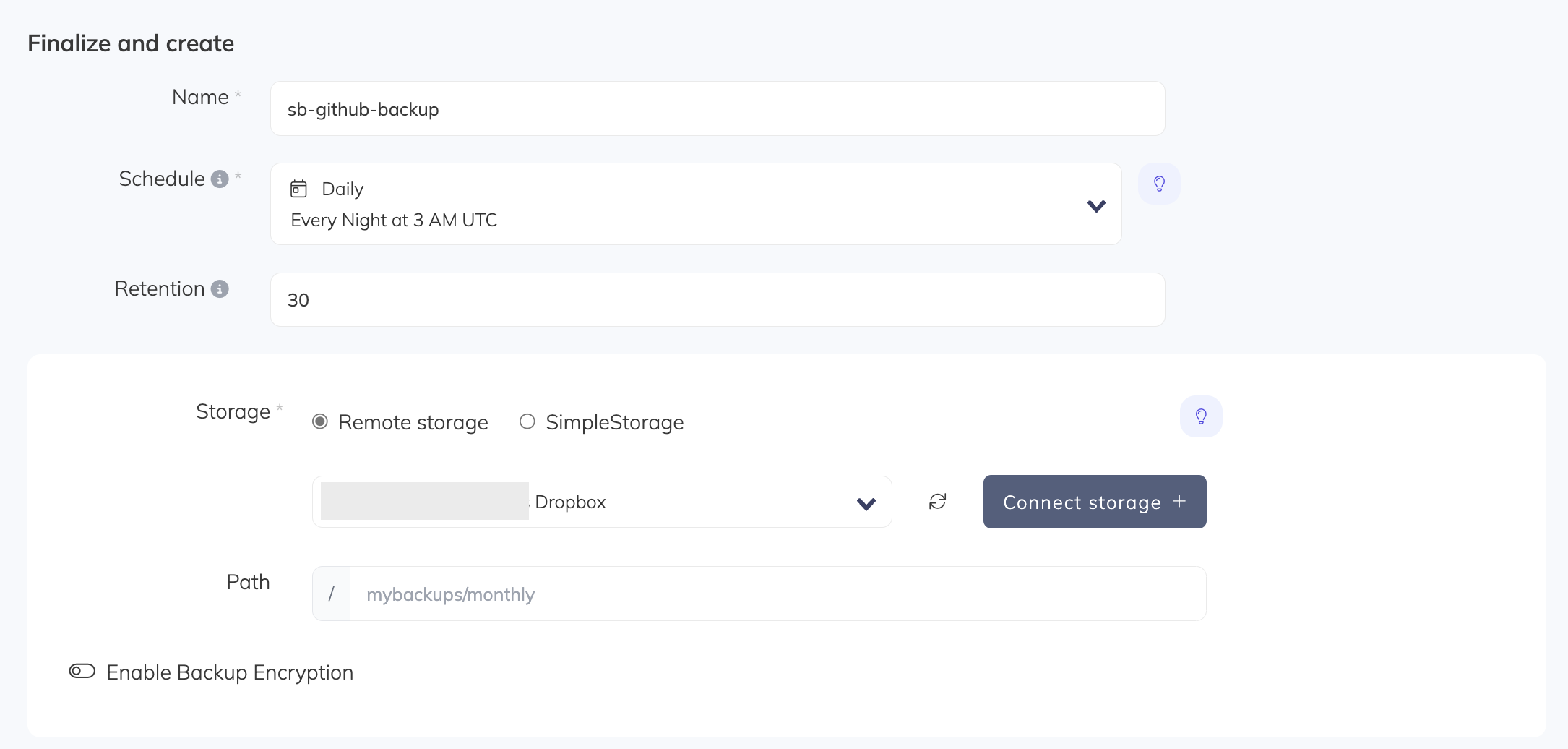Screen dimensions: 1568x749
Task: Toggle the Enable Backup Encryption switch
Action: (82, 672)
